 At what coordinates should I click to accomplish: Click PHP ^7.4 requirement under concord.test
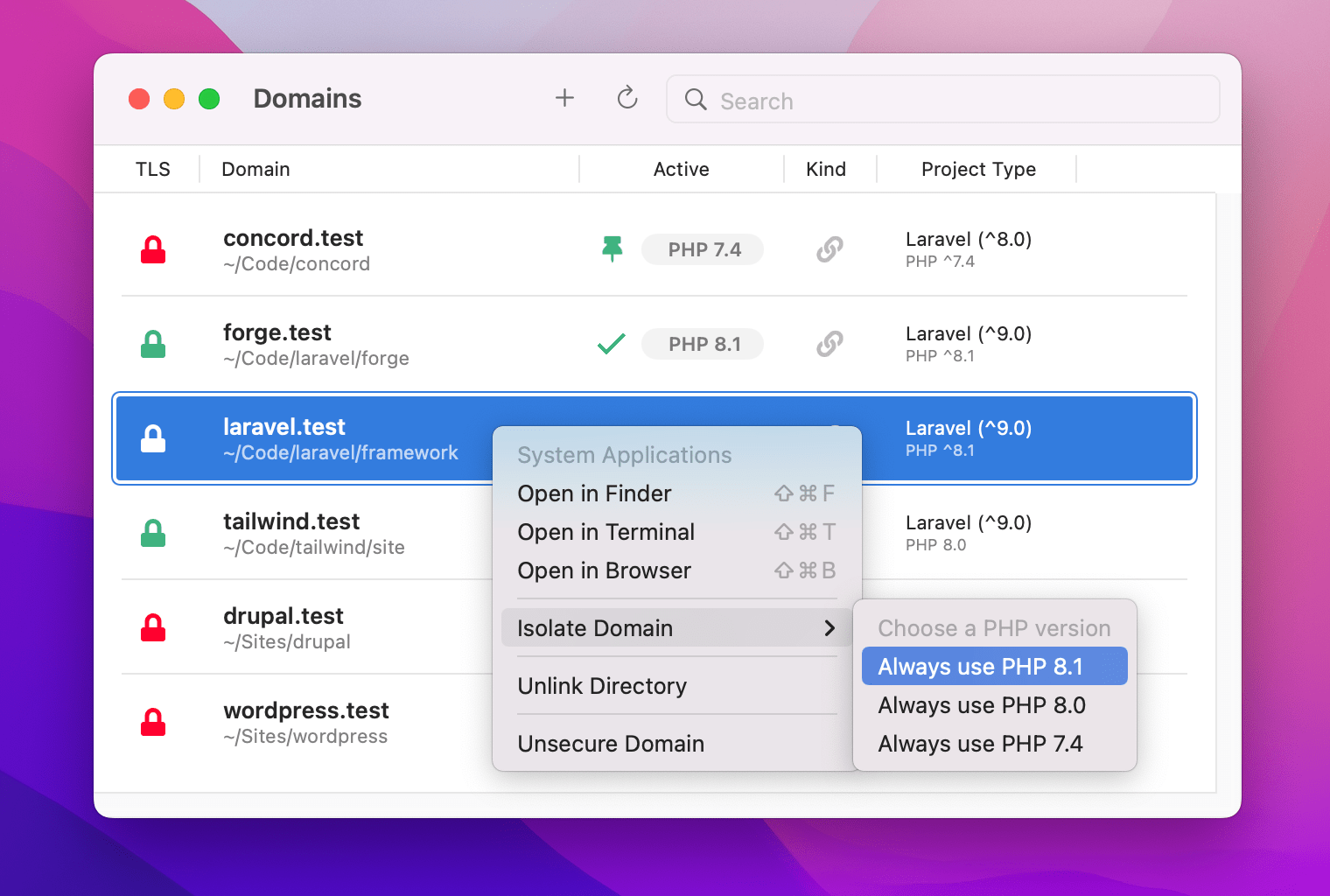pos(940,262)
